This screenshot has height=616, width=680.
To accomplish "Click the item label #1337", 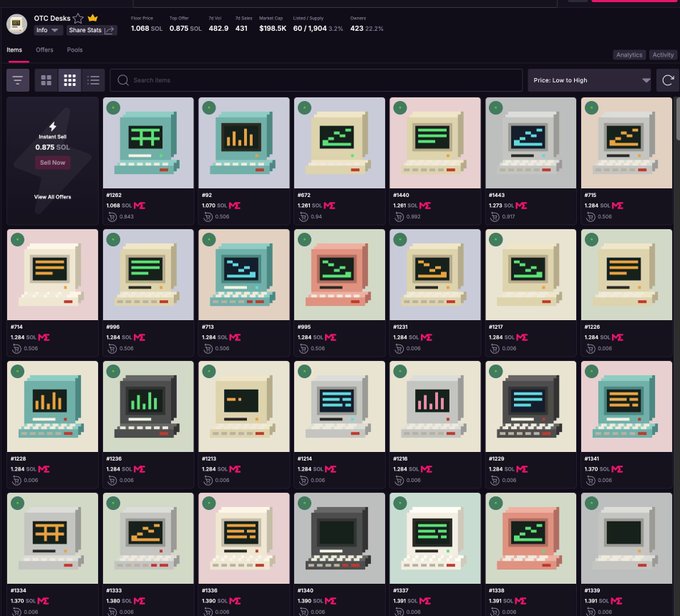I will pyautogui.click(x=401, y=590).
